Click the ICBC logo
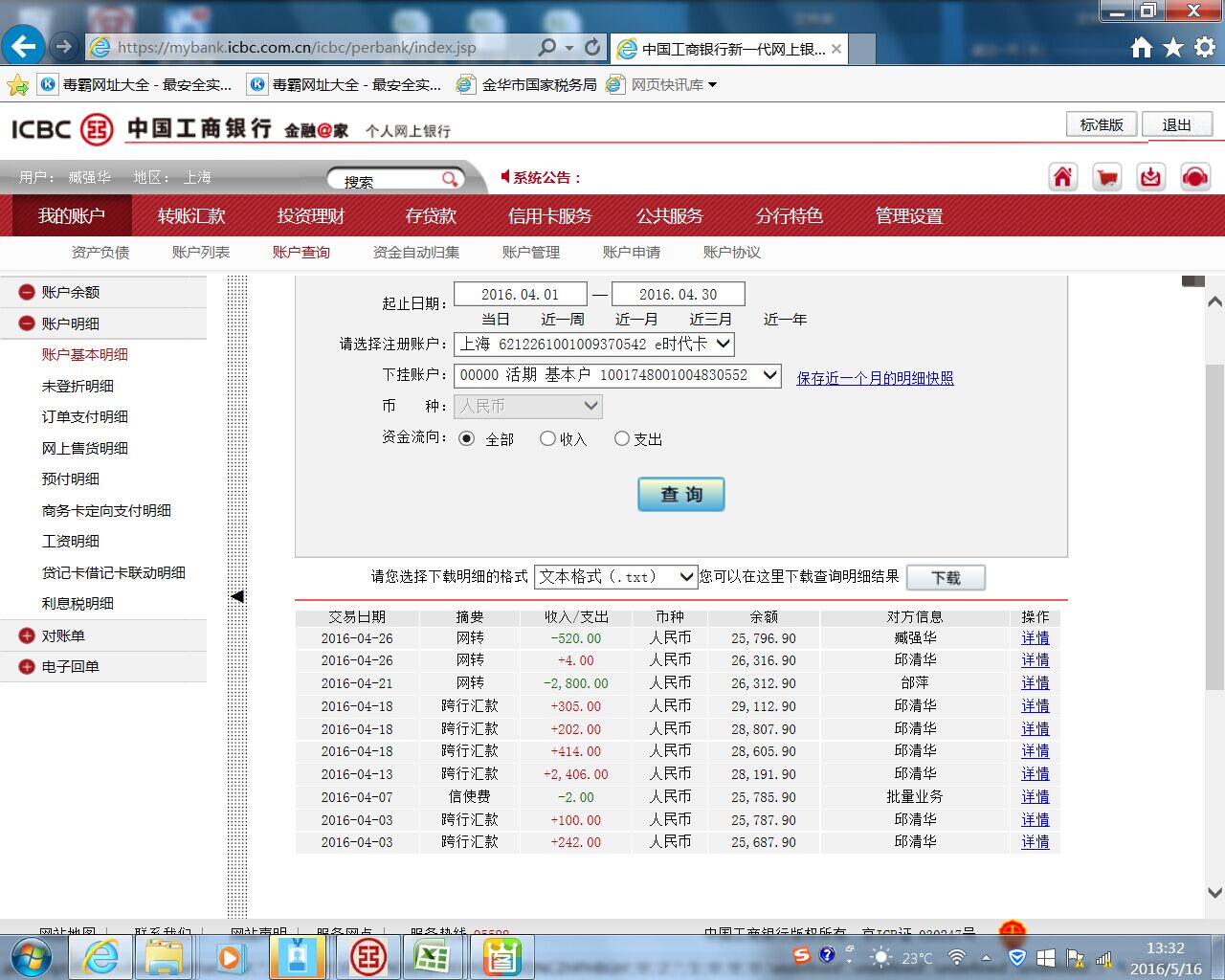The image size is (1225, 980). point(62,129)
